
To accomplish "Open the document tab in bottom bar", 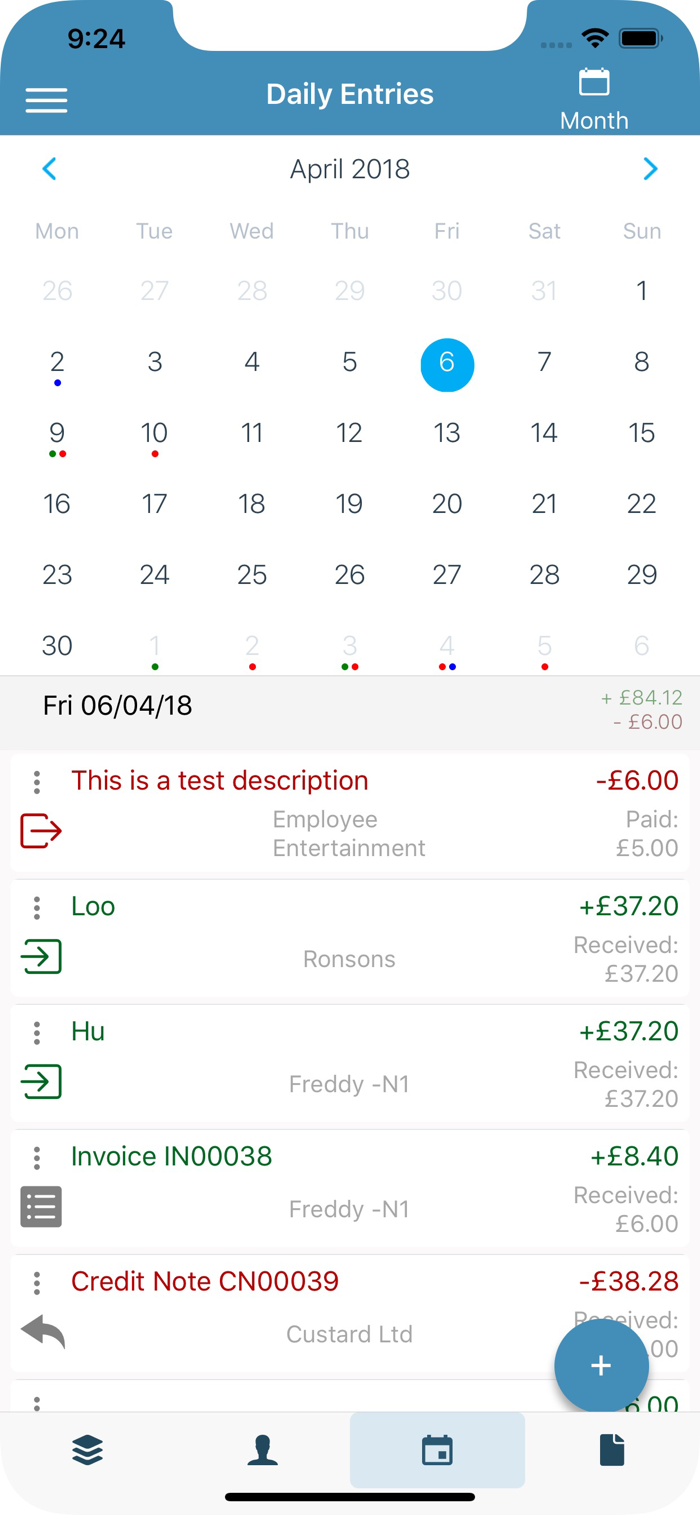I will pos(612,1450).
